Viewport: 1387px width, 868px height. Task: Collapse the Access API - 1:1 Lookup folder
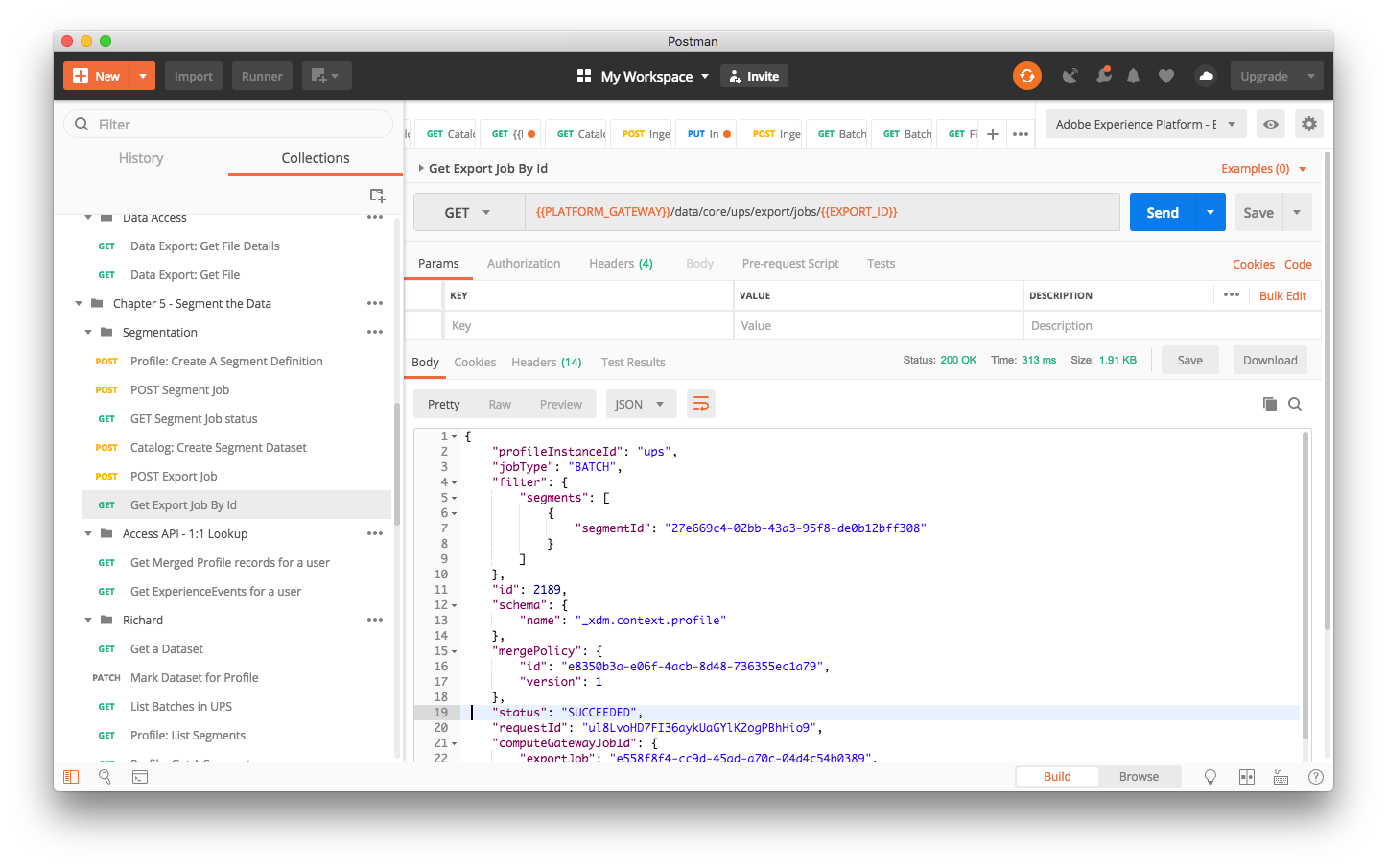[88, 533]
